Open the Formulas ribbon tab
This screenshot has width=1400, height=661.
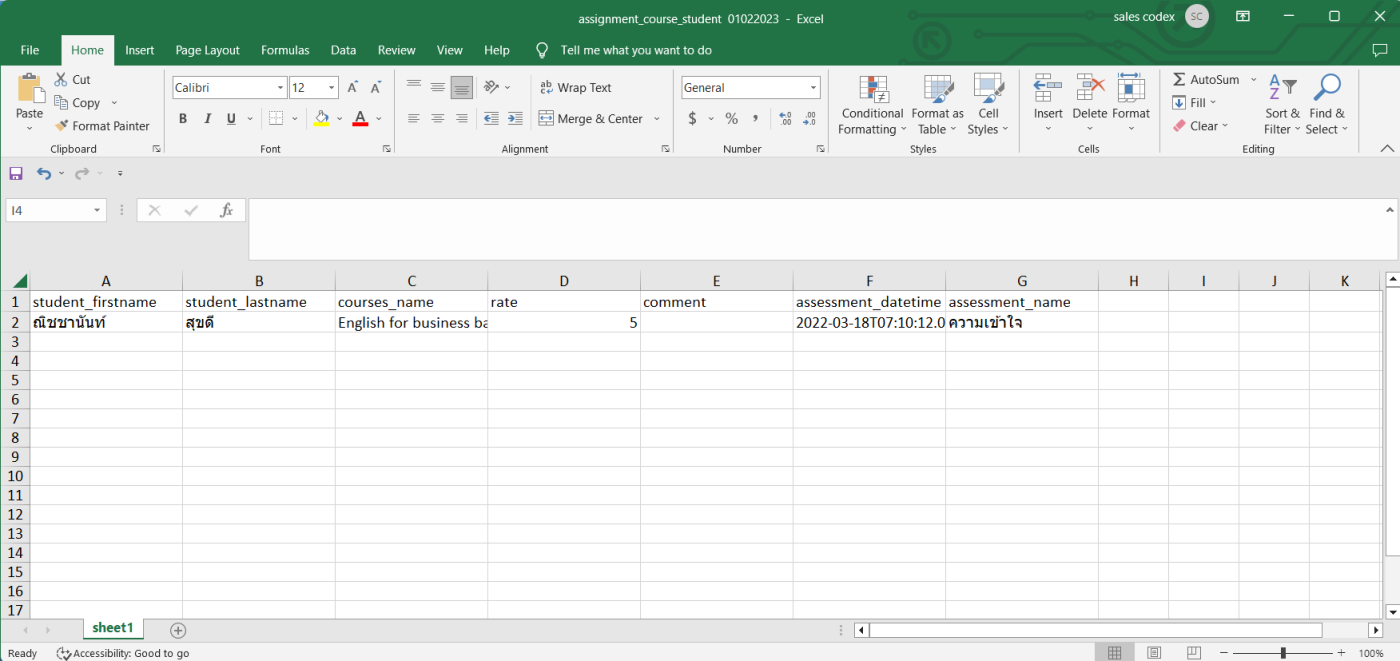click(285, 50)
